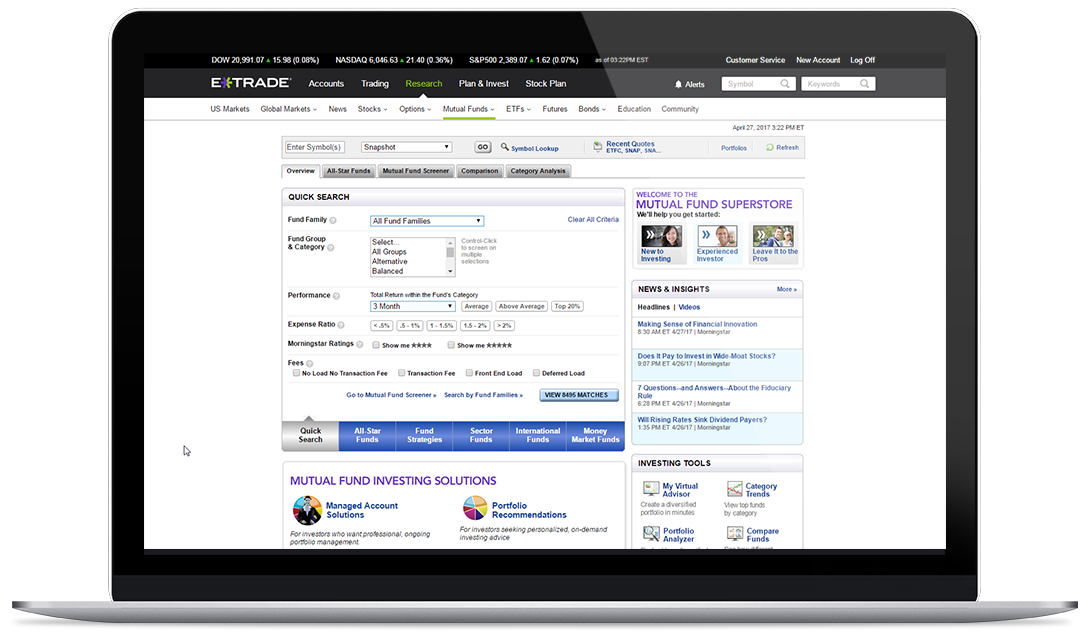Click the help icon next to Fees

[x=309, y=363]
